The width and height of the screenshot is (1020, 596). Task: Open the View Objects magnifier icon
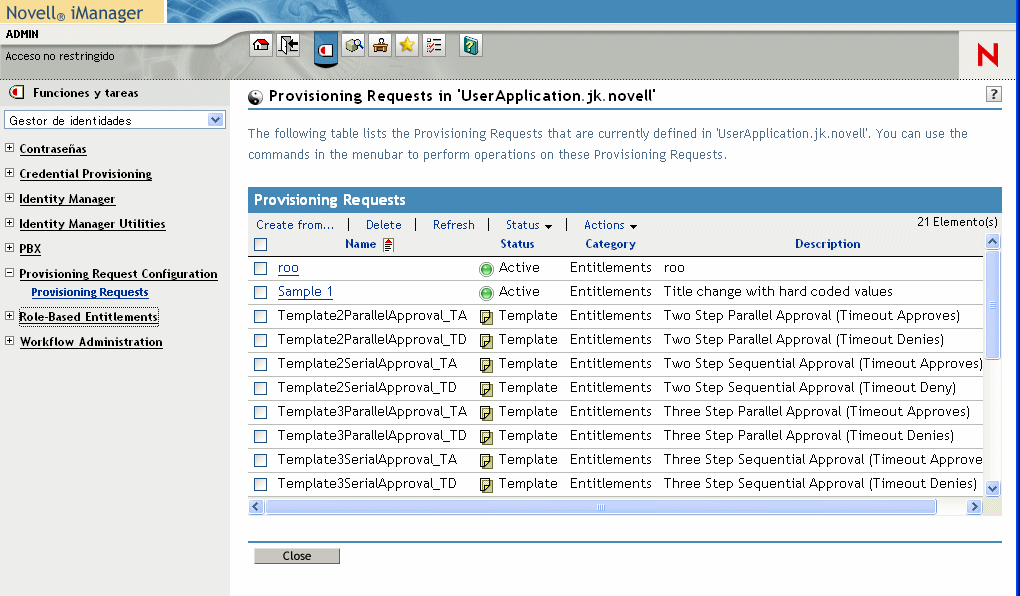(x=353, y=46)
